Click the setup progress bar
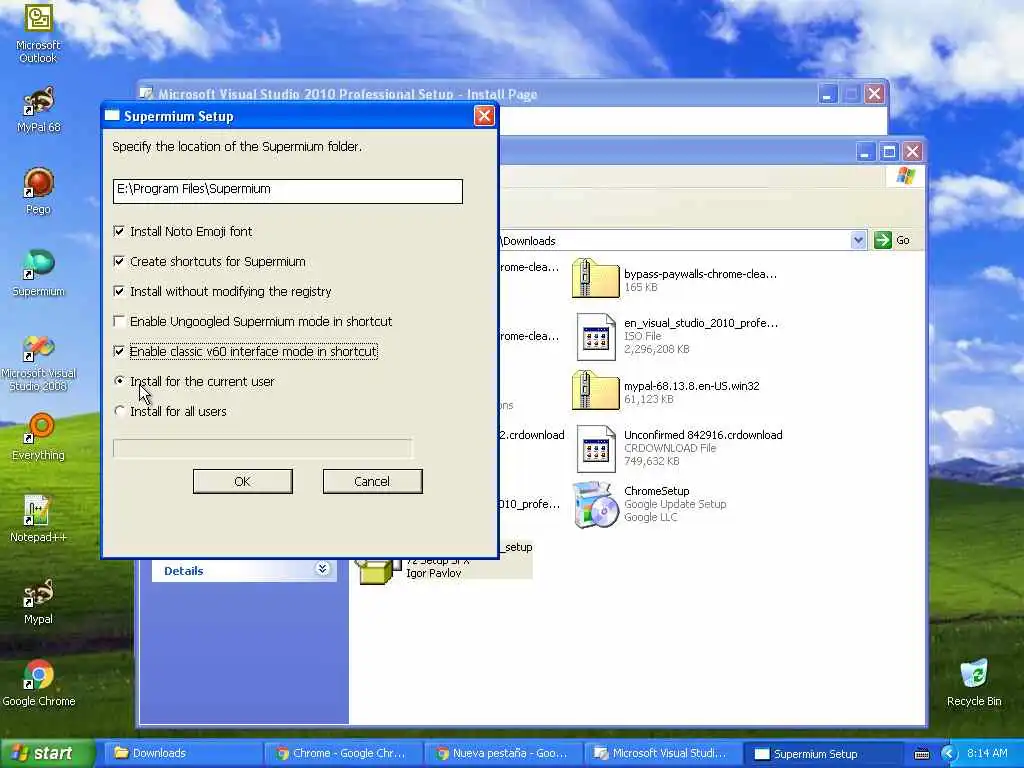Image resolution: width=1024 pixels, height=768 pixels. click(263, 448)
